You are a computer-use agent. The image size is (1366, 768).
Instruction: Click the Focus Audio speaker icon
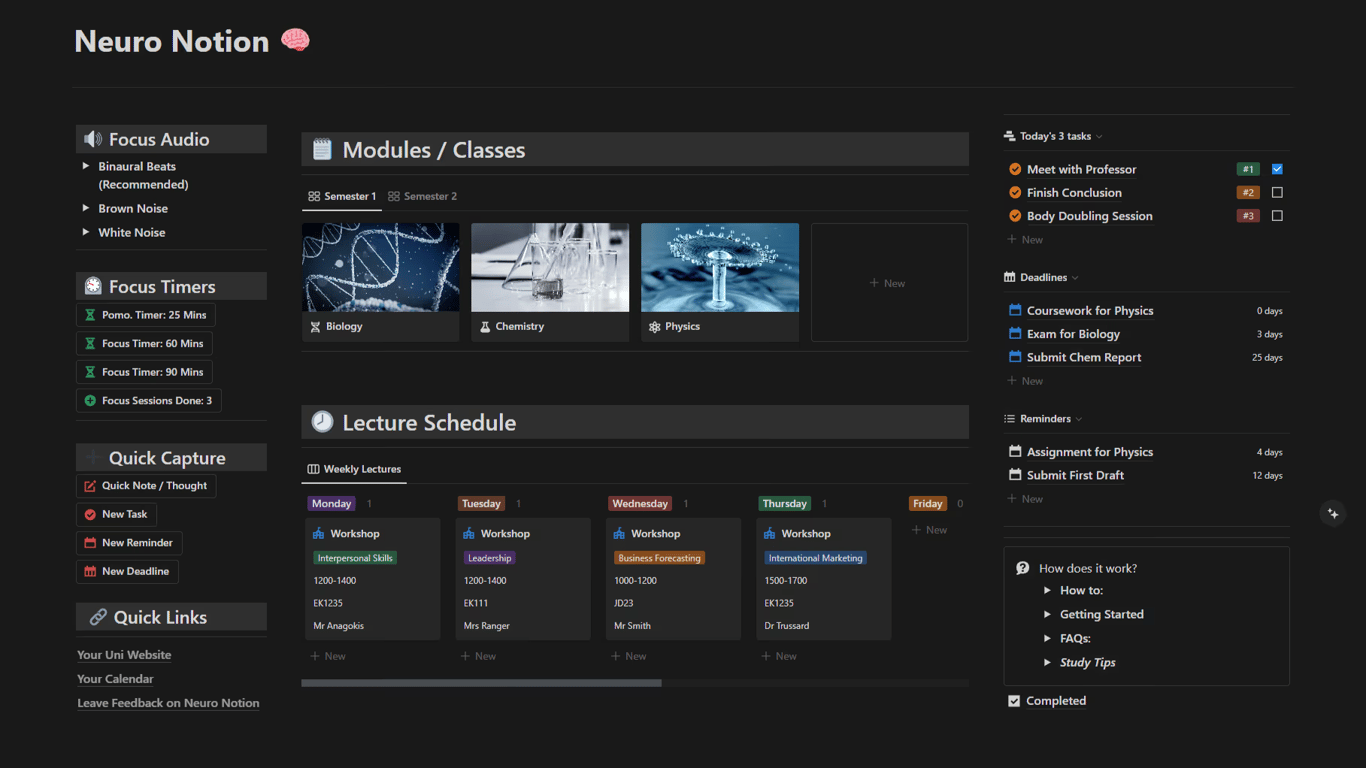(x=93, y=138)
